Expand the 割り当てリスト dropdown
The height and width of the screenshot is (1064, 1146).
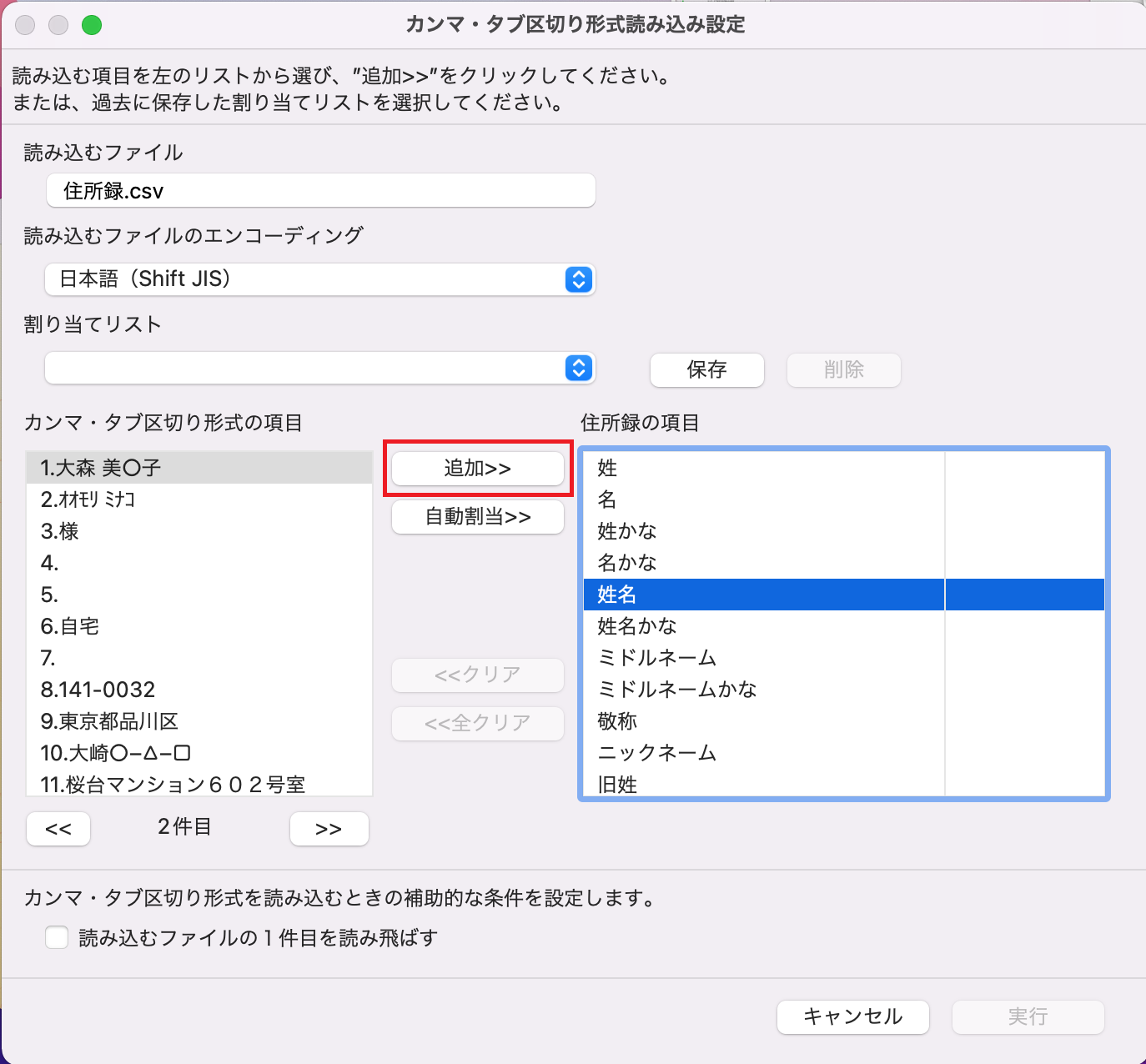pyautogui.click(x=319, y=368)
